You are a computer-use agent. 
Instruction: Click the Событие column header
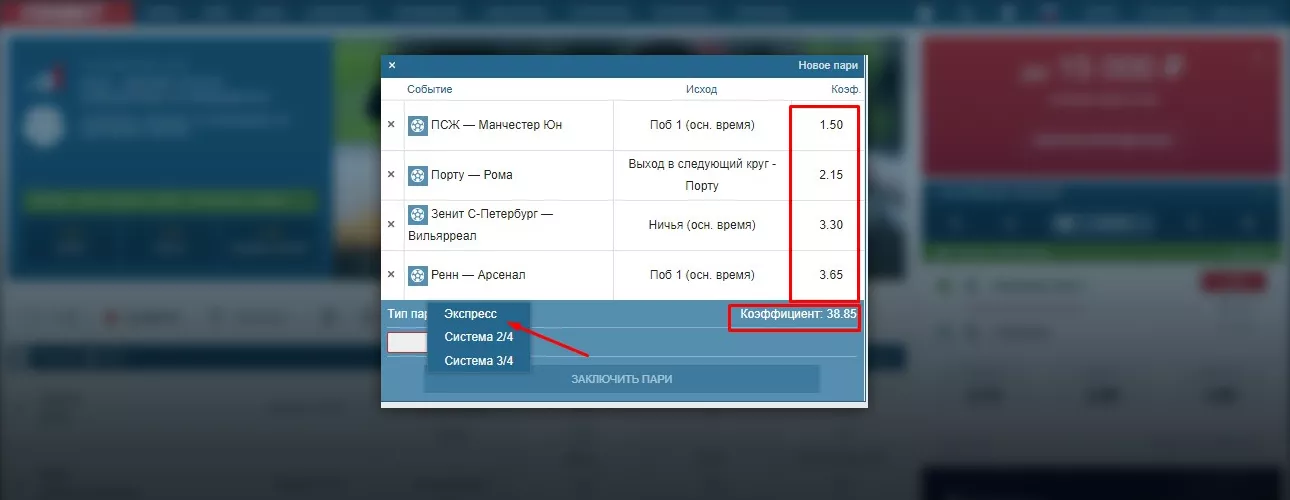pyautogui.click(x=429, y=90)
